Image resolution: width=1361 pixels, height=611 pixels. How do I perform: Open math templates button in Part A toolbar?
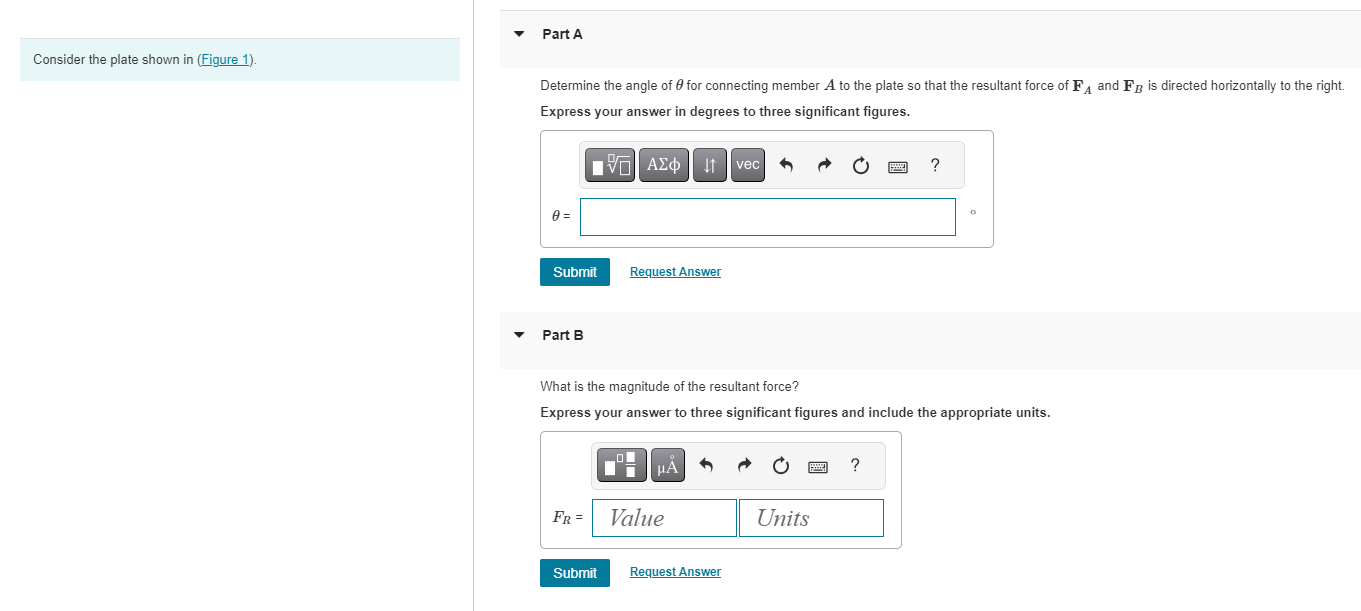point(611,165)
